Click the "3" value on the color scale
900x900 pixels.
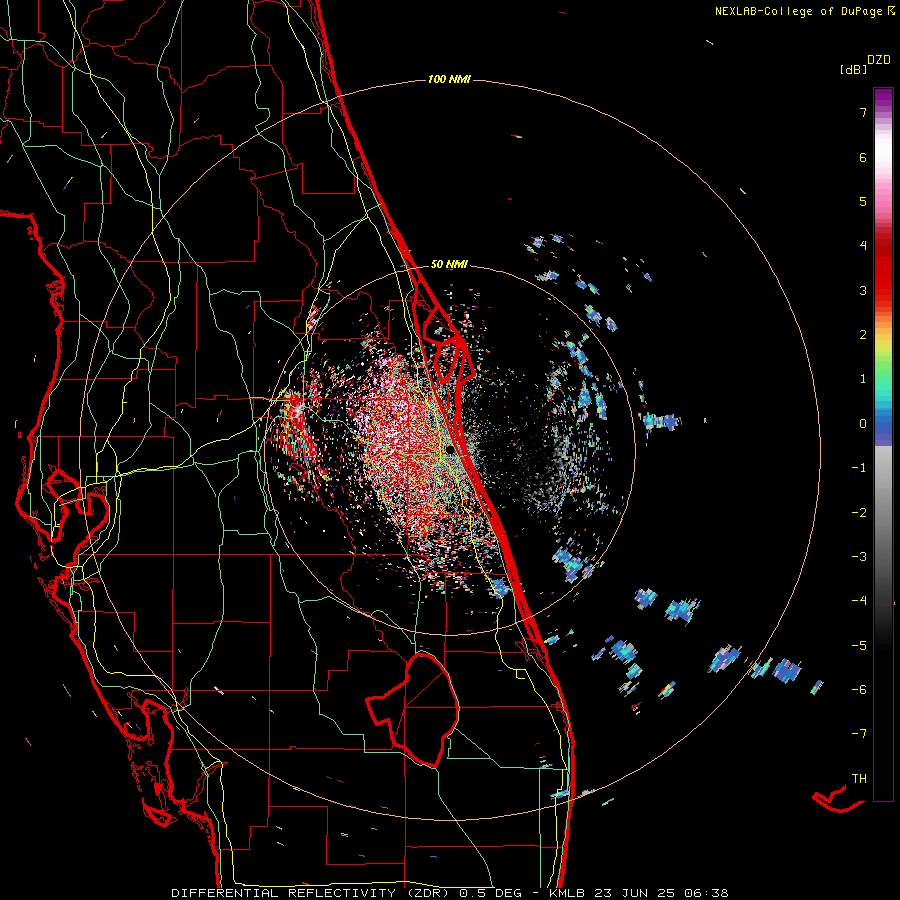(863, 290)
